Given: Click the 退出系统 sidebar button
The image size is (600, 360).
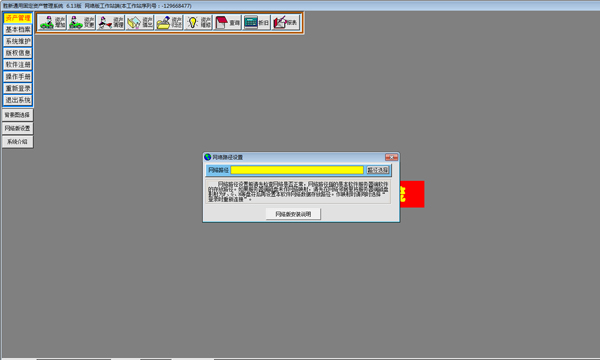Looking at the screenshot, I should click(18, 100).
